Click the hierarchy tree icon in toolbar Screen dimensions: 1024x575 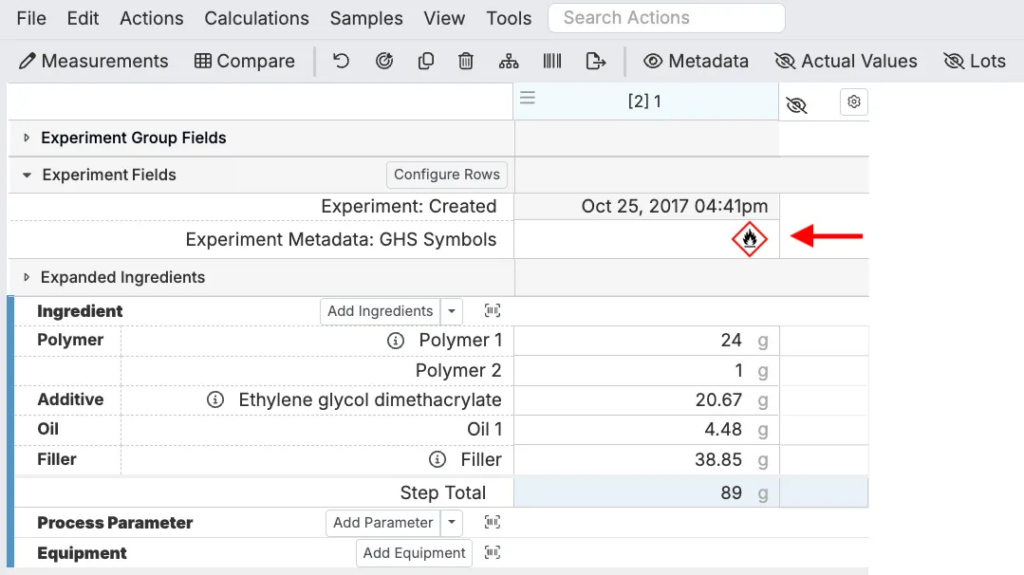coord(508,61)
